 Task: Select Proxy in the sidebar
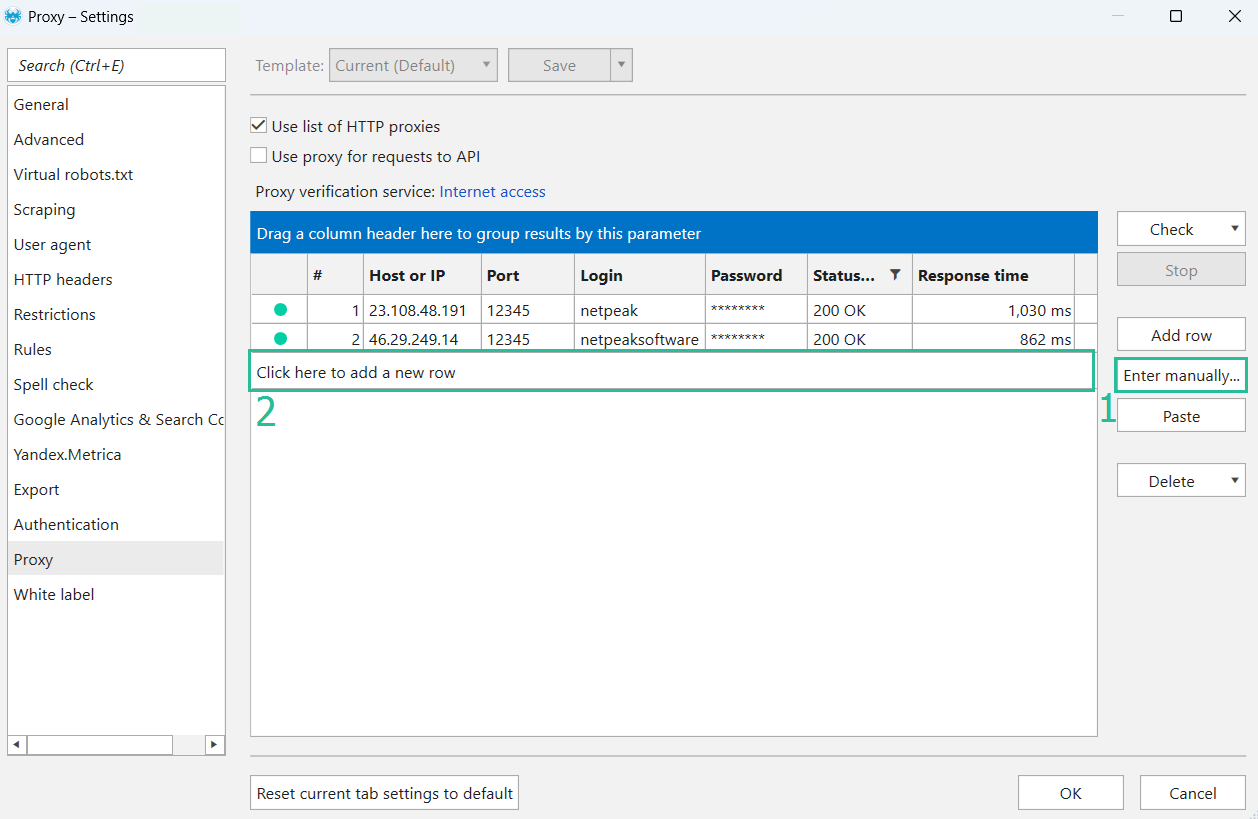click(x=116, y=560)
